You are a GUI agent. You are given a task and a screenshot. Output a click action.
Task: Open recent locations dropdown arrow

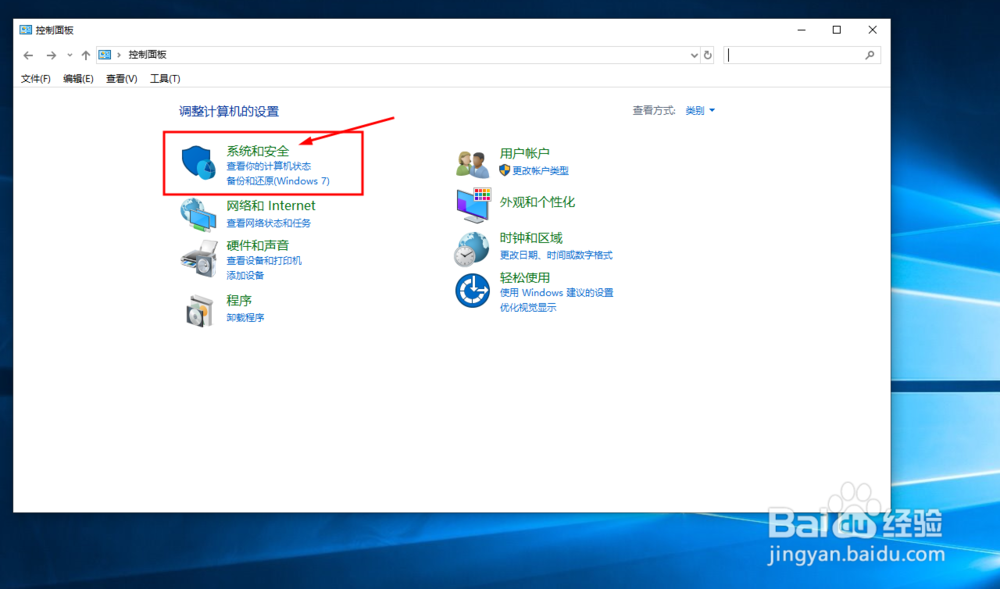pos(70,55)
